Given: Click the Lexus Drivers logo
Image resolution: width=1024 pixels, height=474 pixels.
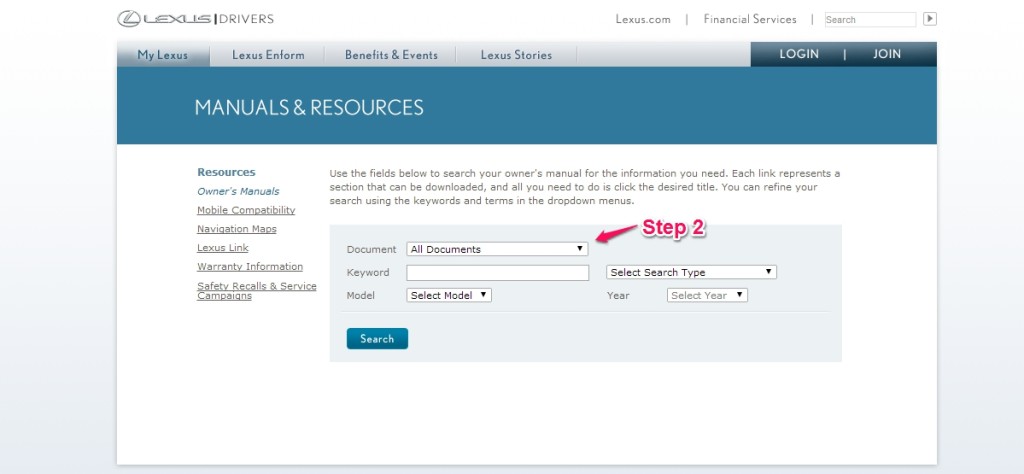Looking at the screenshot, I should click(195, 19).
